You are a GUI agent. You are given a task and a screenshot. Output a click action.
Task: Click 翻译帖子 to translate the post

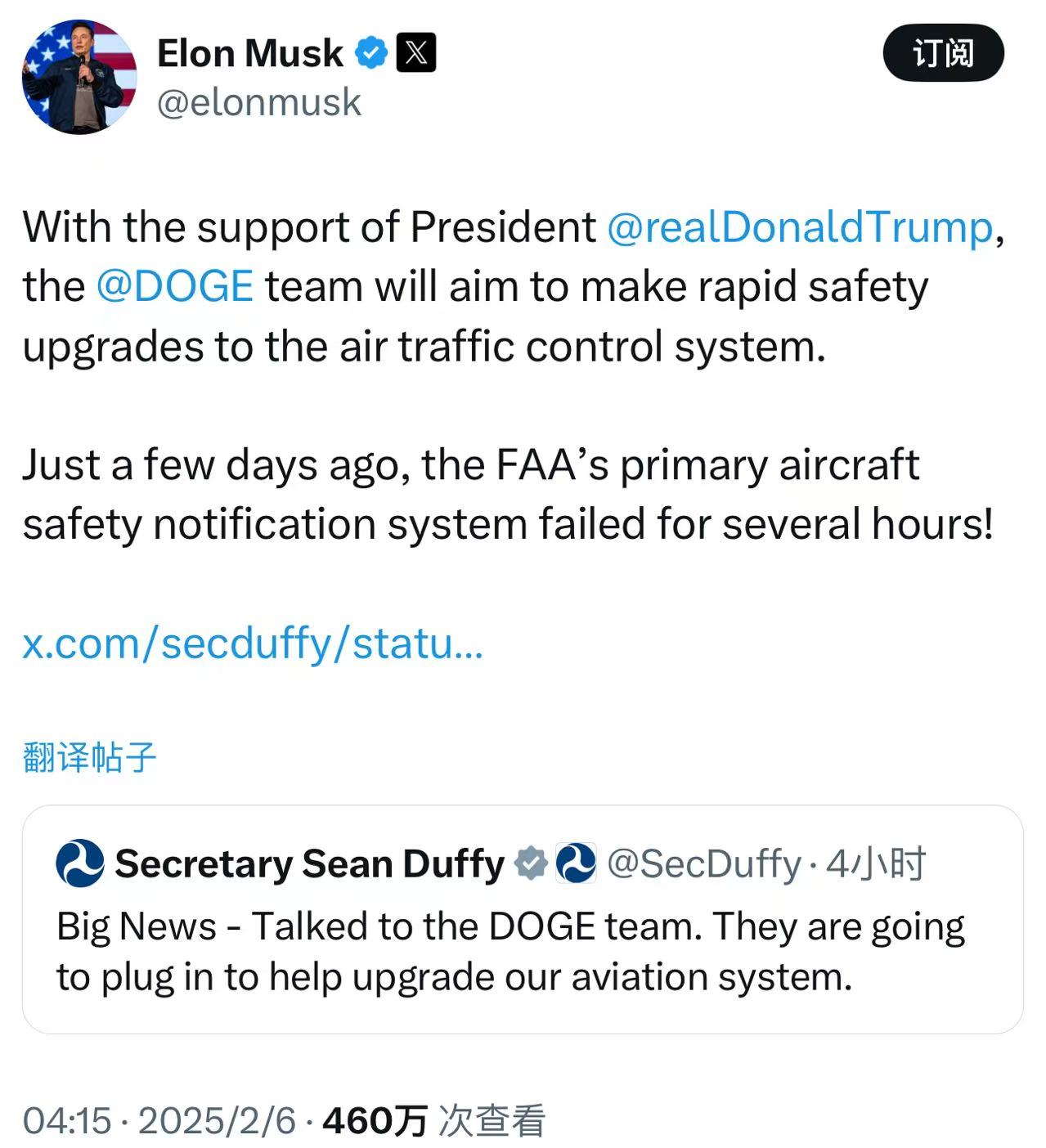[x=89, y=756]
